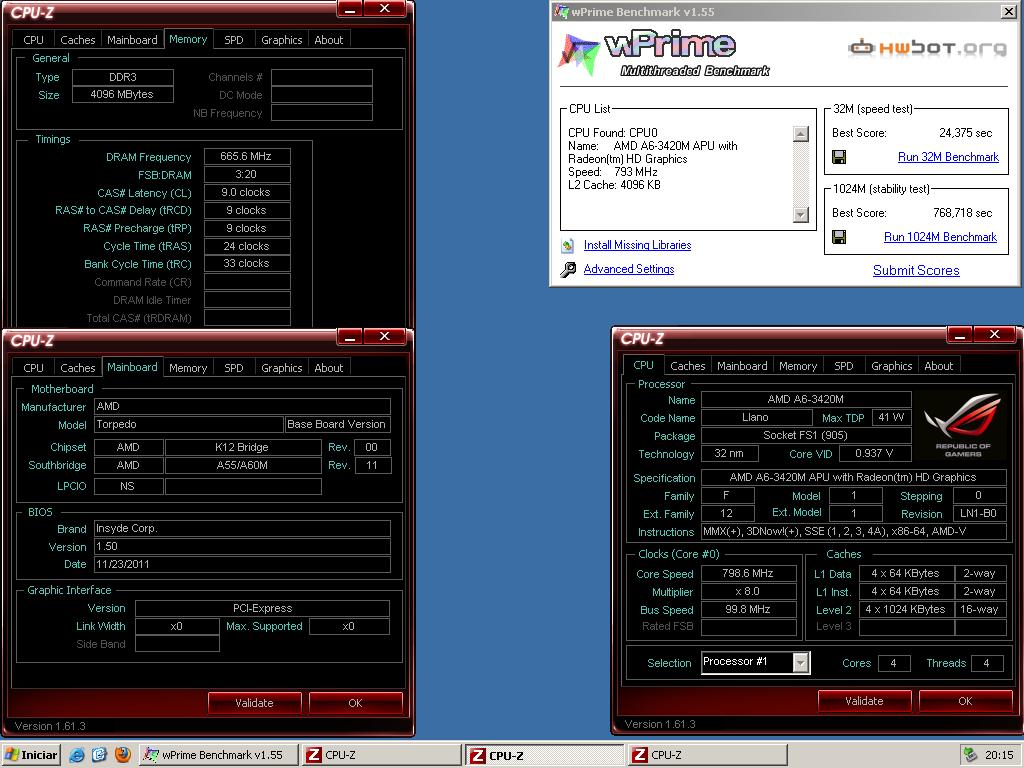The height and width of the screenshot is (768, 1024).
Task: Launch Firefox from quick launch
Action: click(x=122, y=755)
